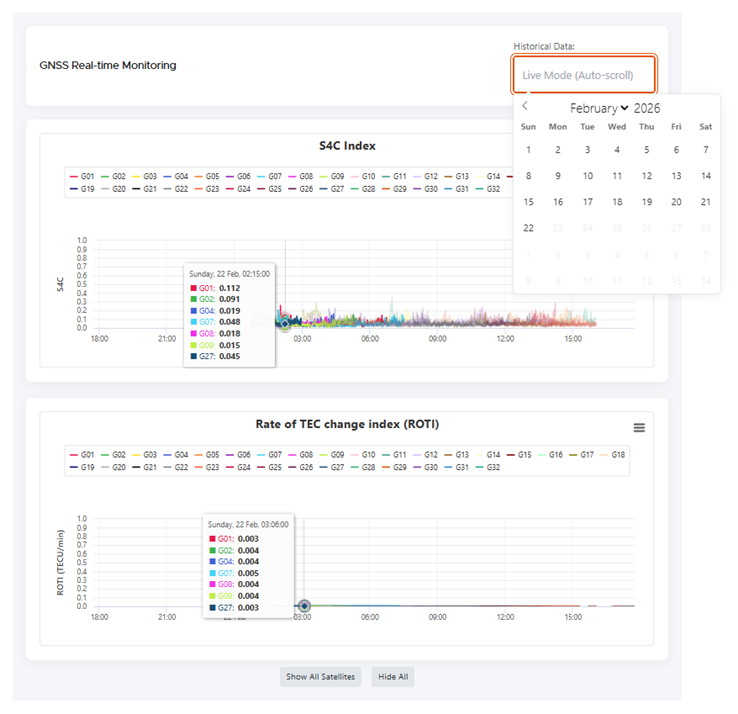Focus the Live Mode historical data field

[x=584, y=75]
